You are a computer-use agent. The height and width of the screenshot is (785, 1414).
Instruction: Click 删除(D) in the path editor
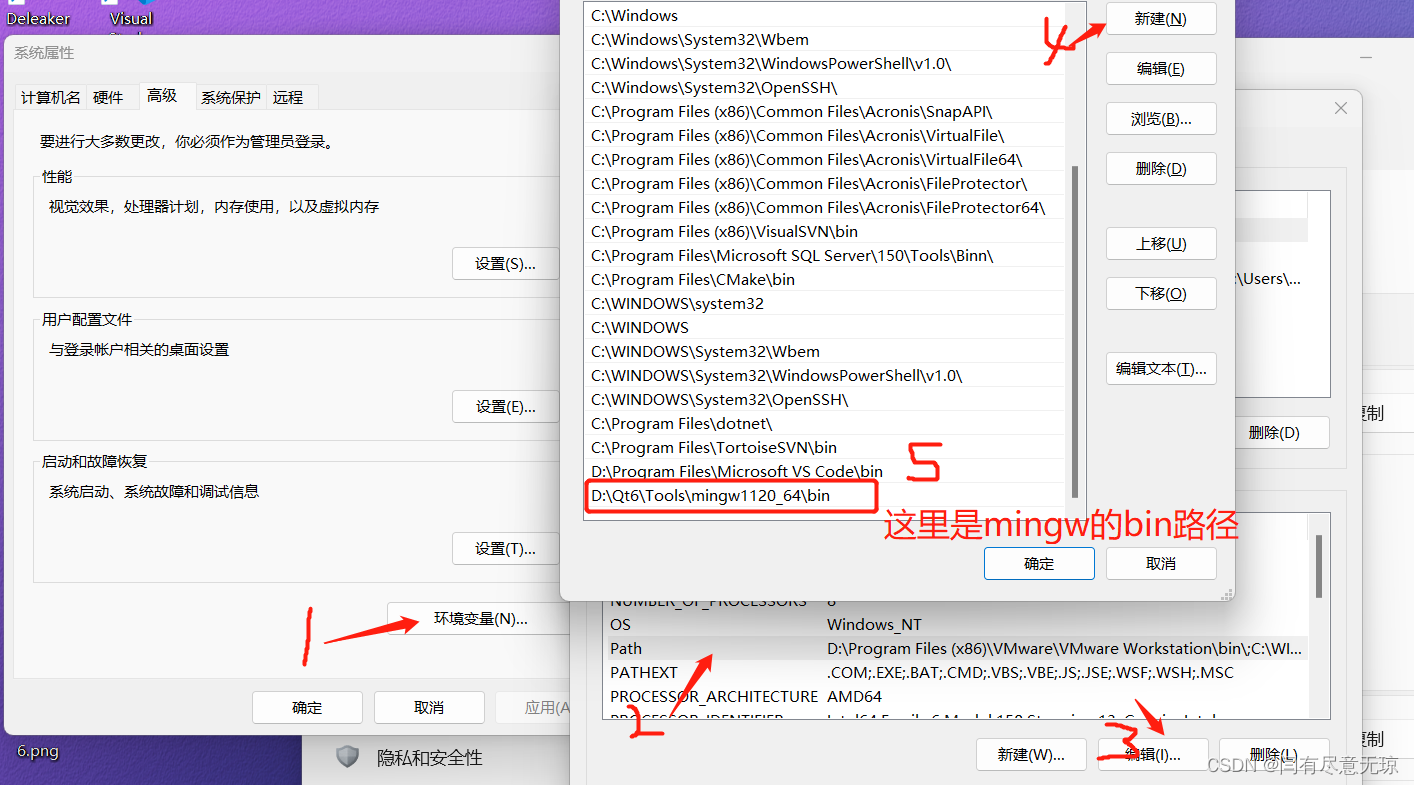tap(1161, 168)
